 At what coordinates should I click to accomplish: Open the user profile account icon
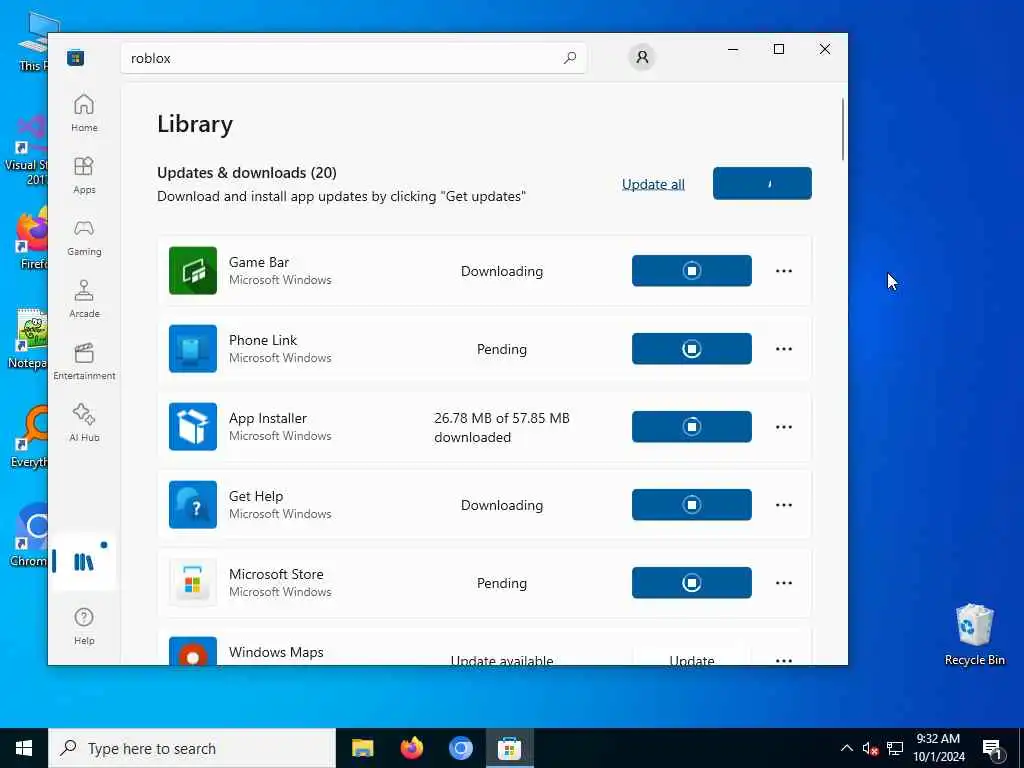[x=642, y=57]
